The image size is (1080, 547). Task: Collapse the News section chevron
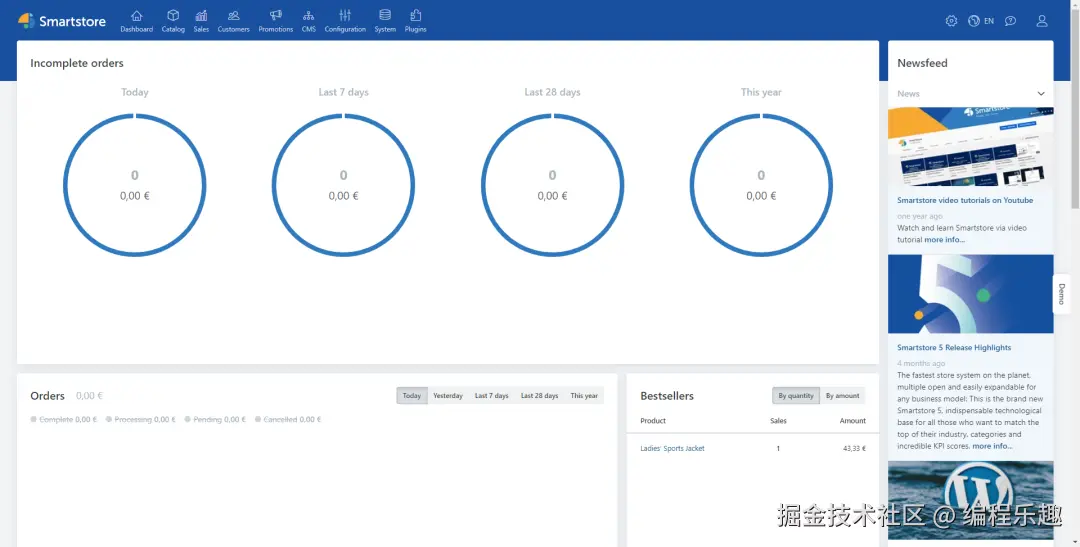(1041, 94)
